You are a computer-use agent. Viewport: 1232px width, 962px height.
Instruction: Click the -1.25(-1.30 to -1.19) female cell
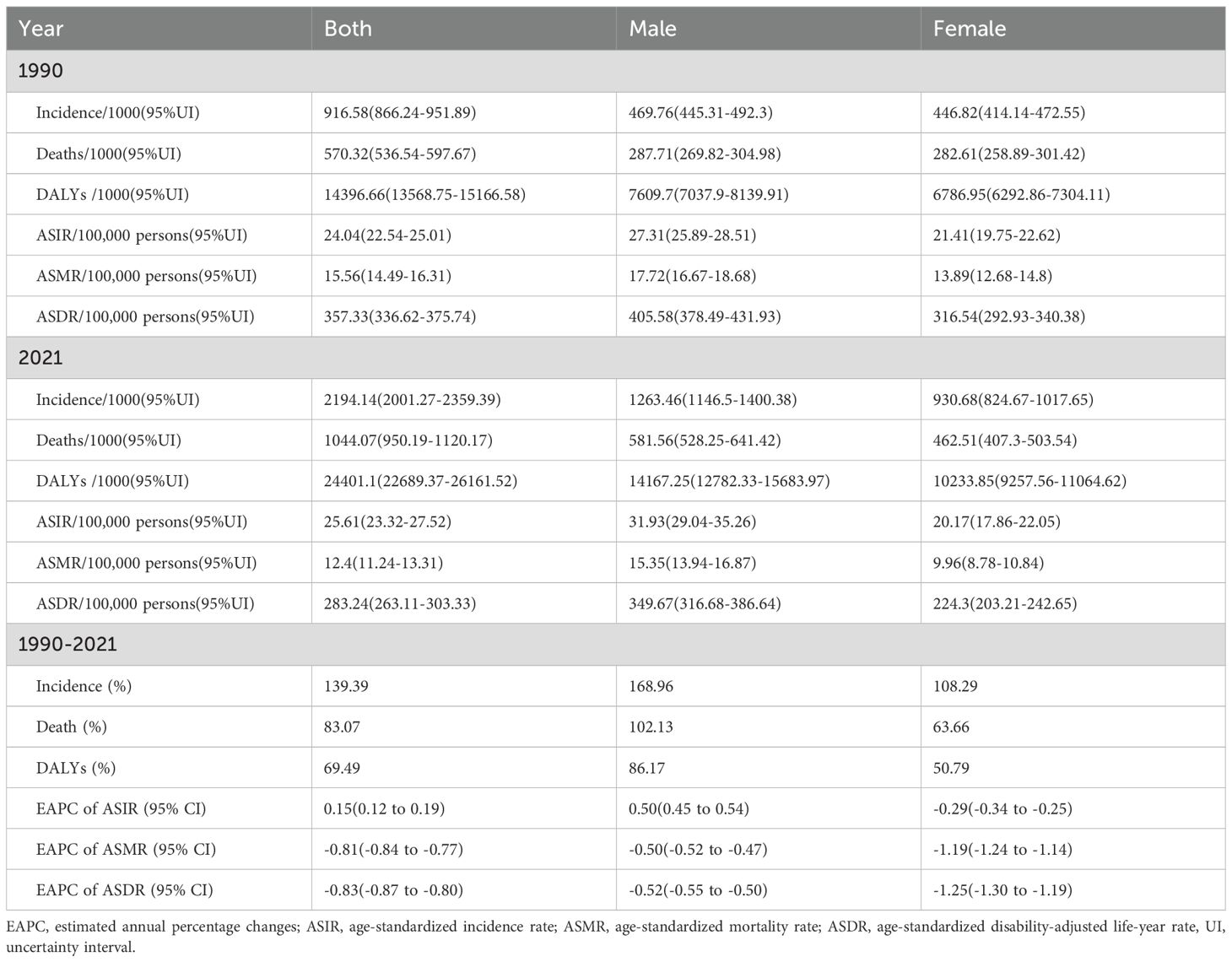click(x=1002, y=890)
